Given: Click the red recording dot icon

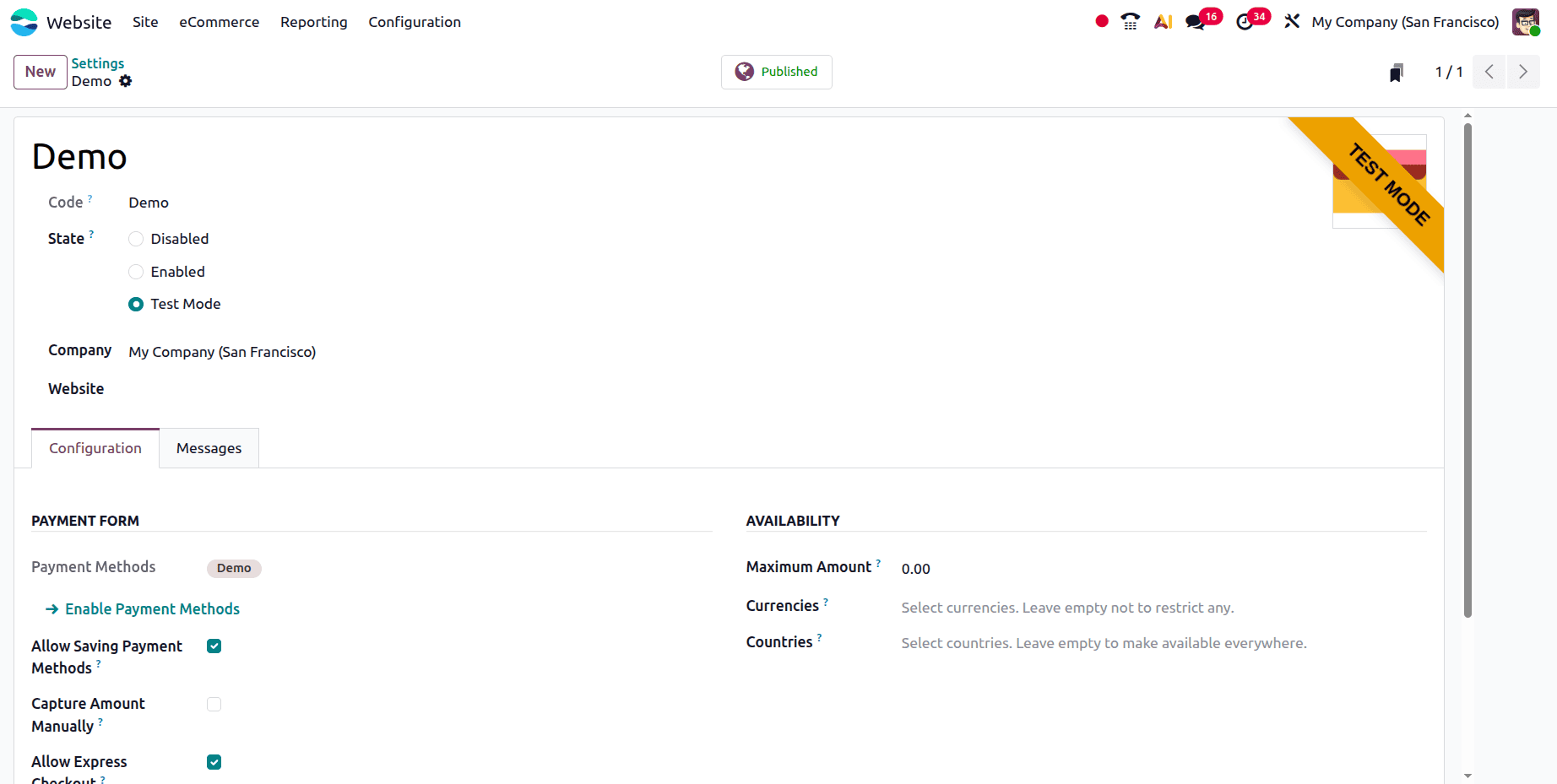Looking at the screenshot, I should (x=1102, y=21).
